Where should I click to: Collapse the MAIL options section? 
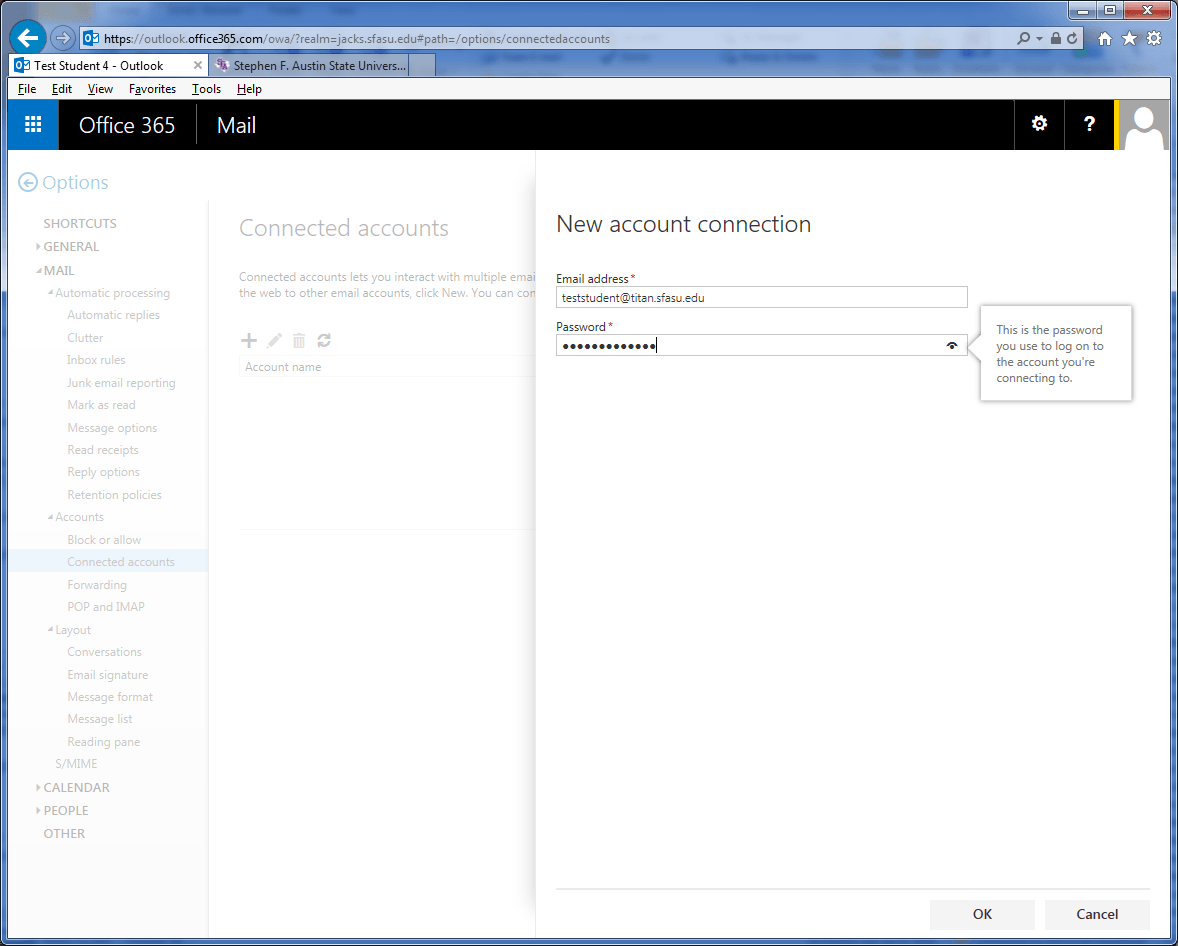[58, 271]
